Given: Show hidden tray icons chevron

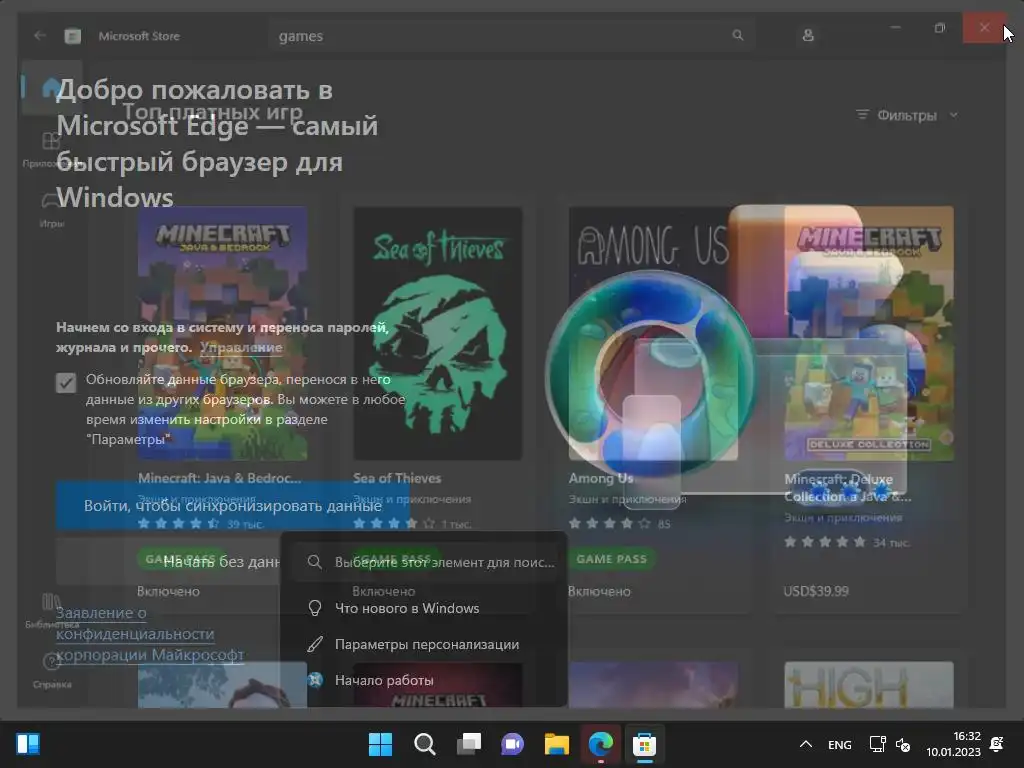Looking at the screenshot, I should (x=806, y=744).
